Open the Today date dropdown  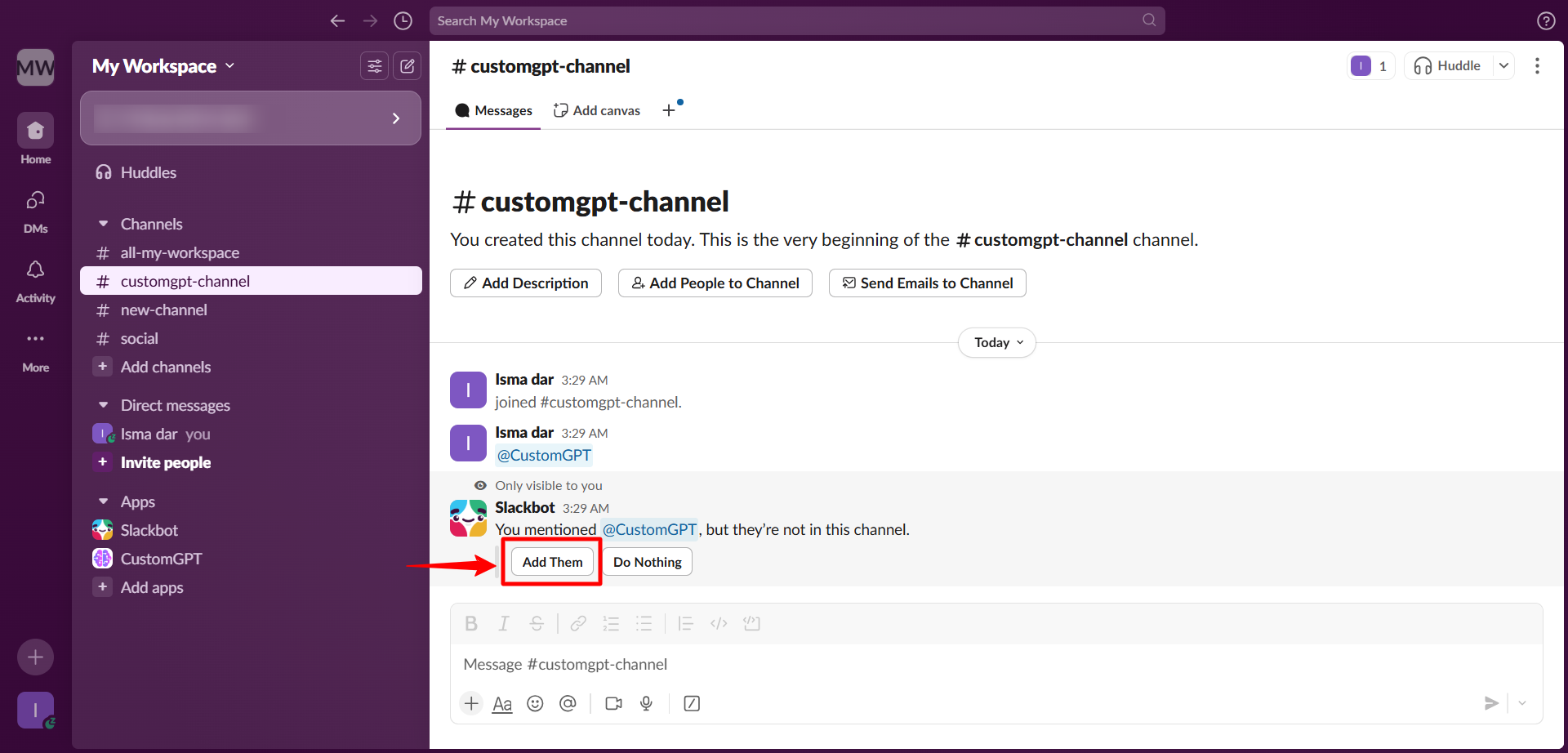point(997,342)
